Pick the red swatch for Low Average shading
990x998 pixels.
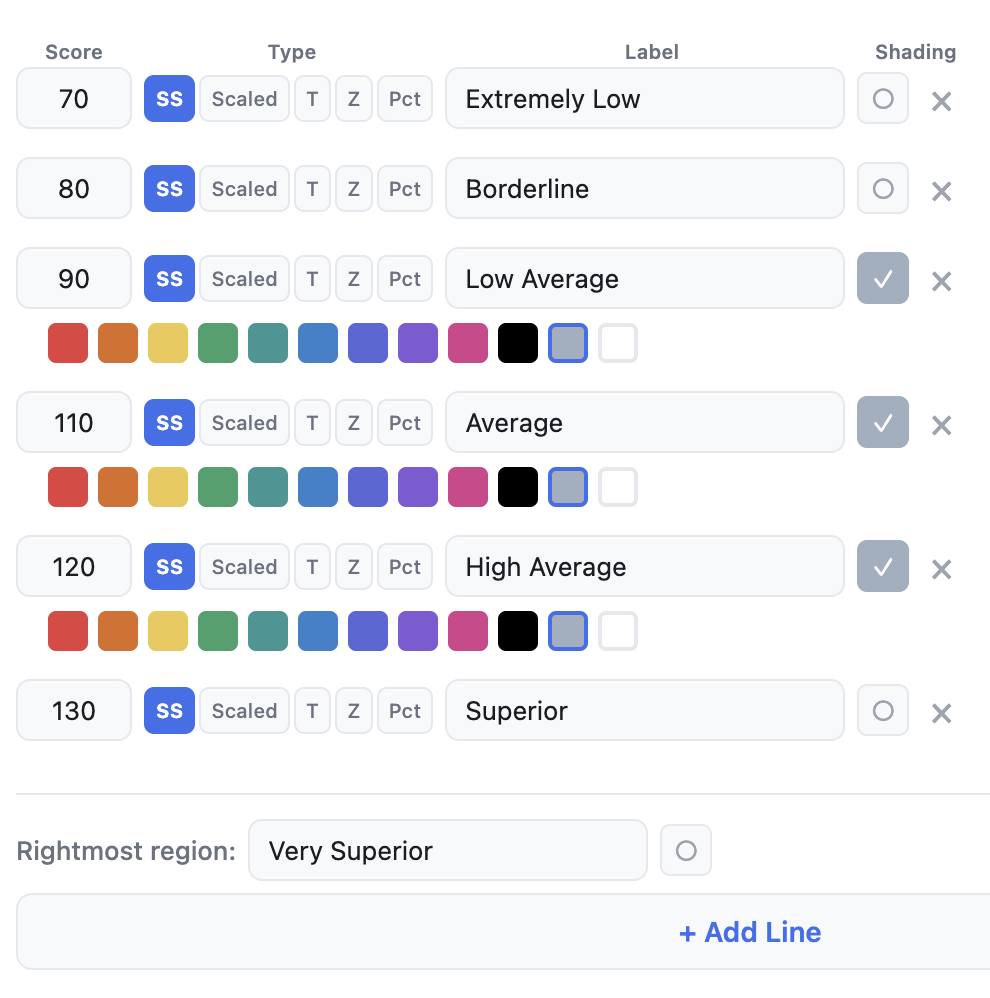coord(67,342)
